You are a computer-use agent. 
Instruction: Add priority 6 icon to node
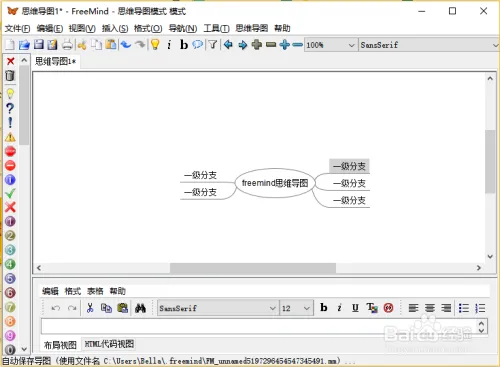pyautogui.click(x=10, y=293)
